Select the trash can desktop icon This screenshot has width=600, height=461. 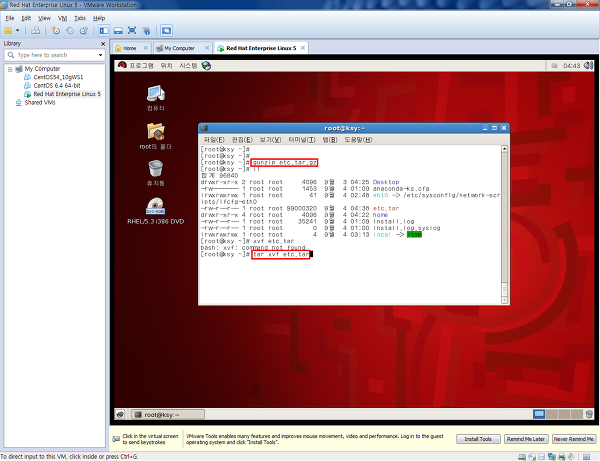coord(156,173)
